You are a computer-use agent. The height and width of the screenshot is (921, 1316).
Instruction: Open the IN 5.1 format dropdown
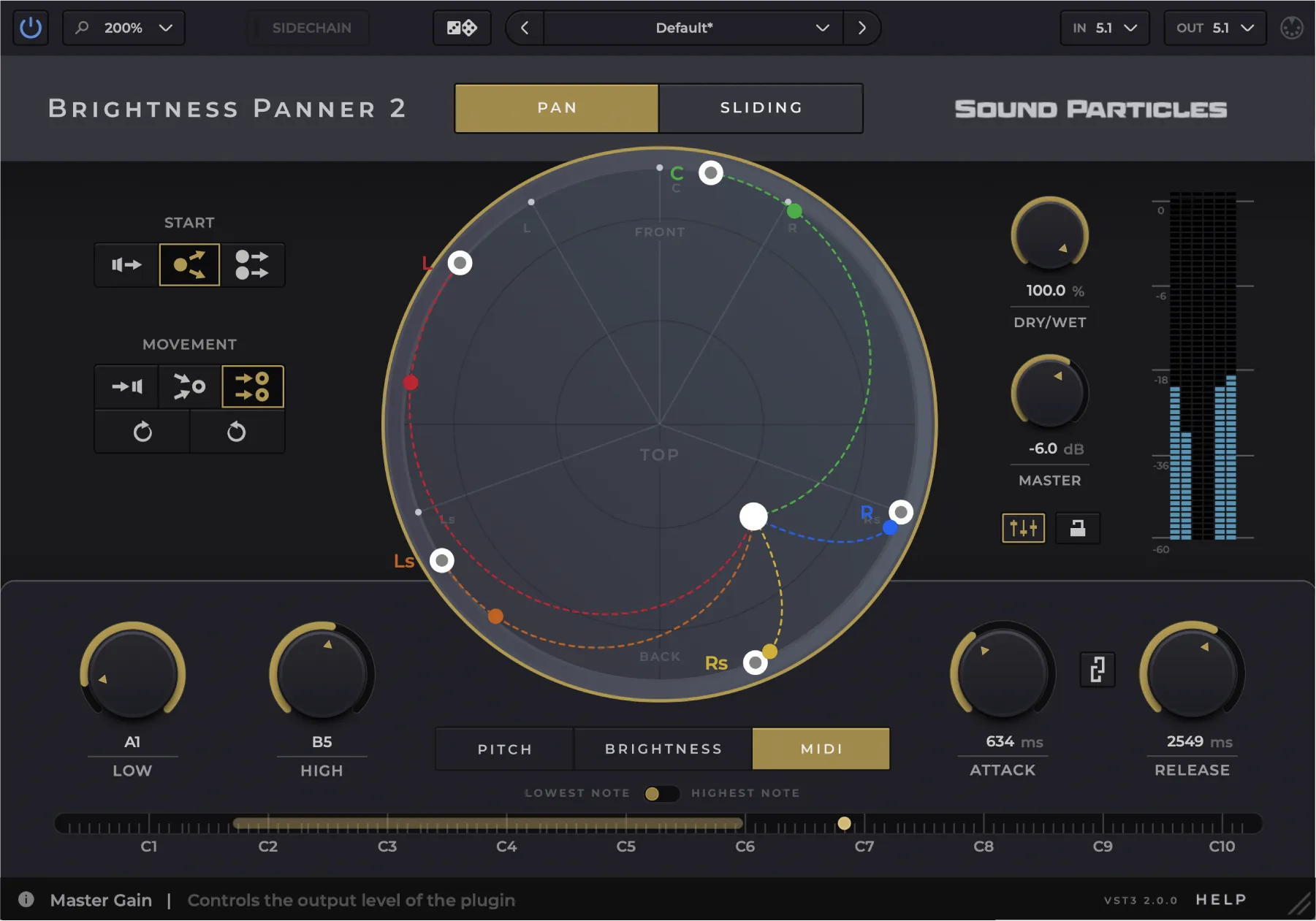point(1104,28)
